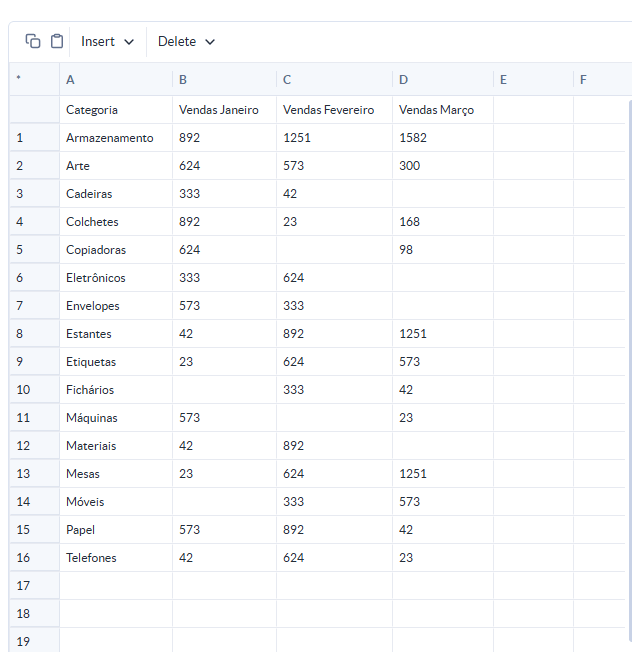Select column B header
Screen dimensions: 632x652
click(x=224, y=79)
